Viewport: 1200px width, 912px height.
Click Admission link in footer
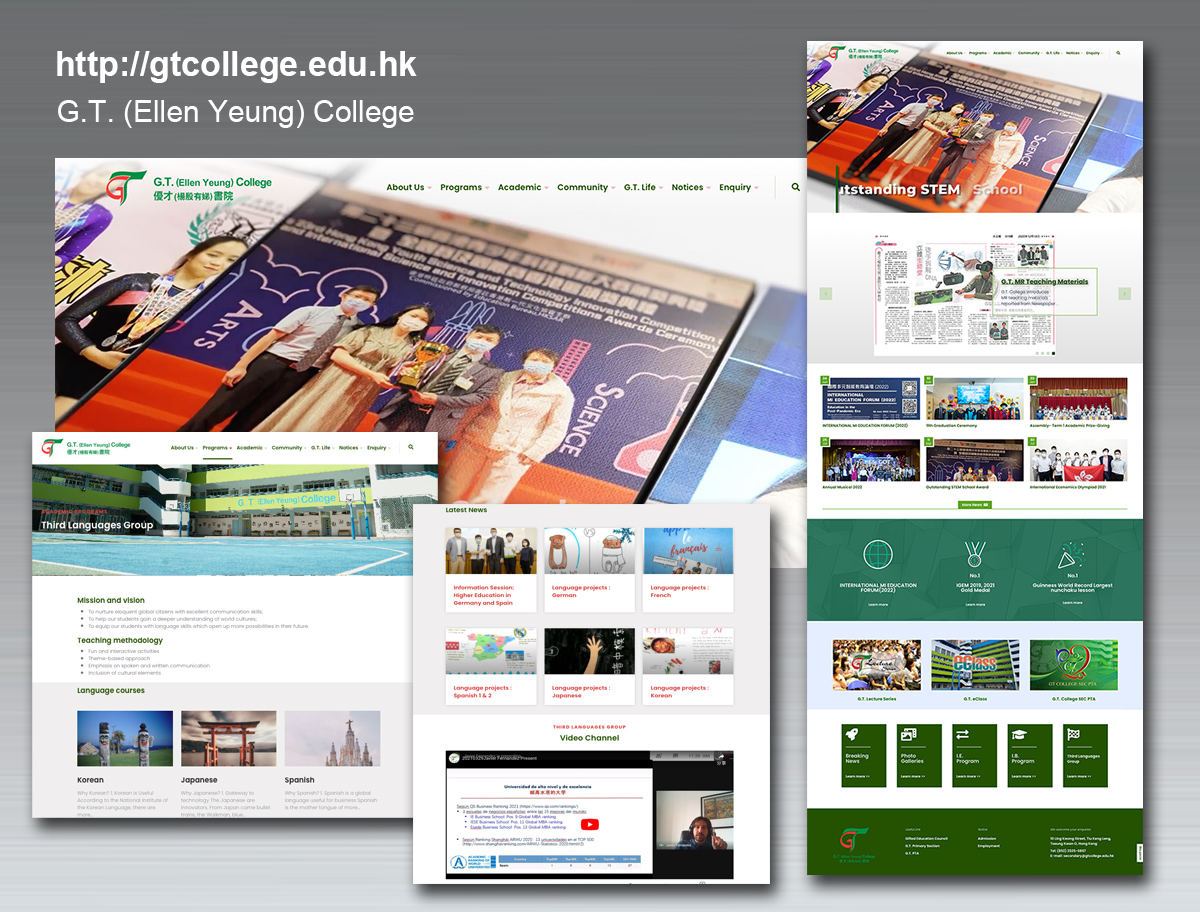point(987,838)
